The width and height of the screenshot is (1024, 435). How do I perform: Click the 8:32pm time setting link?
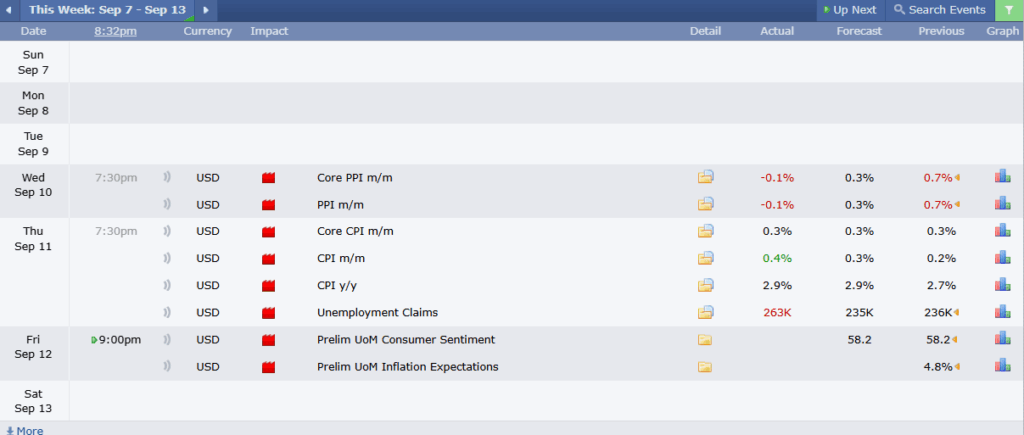coord(116,31)
